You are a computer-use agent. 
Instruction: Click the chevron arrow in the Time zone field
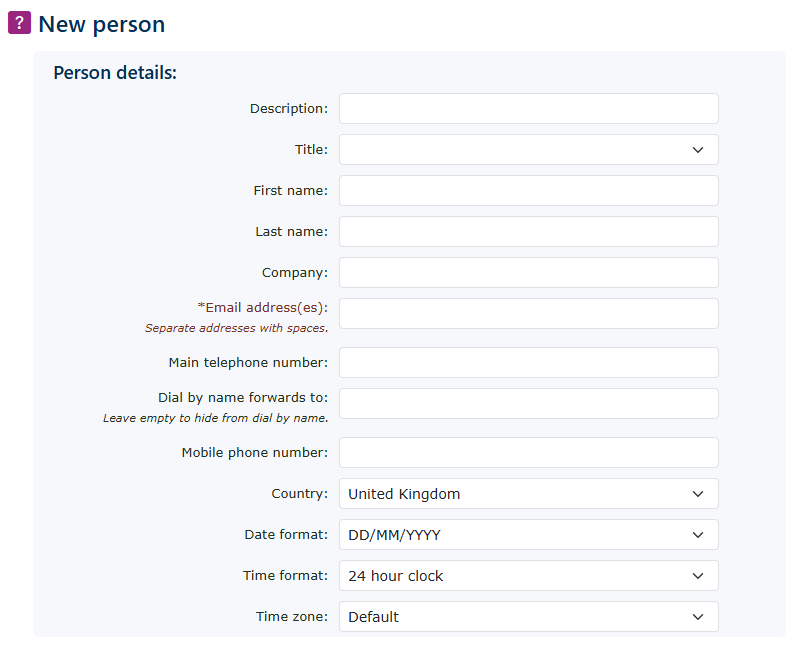pyautogui.click(x=698, y=617)
